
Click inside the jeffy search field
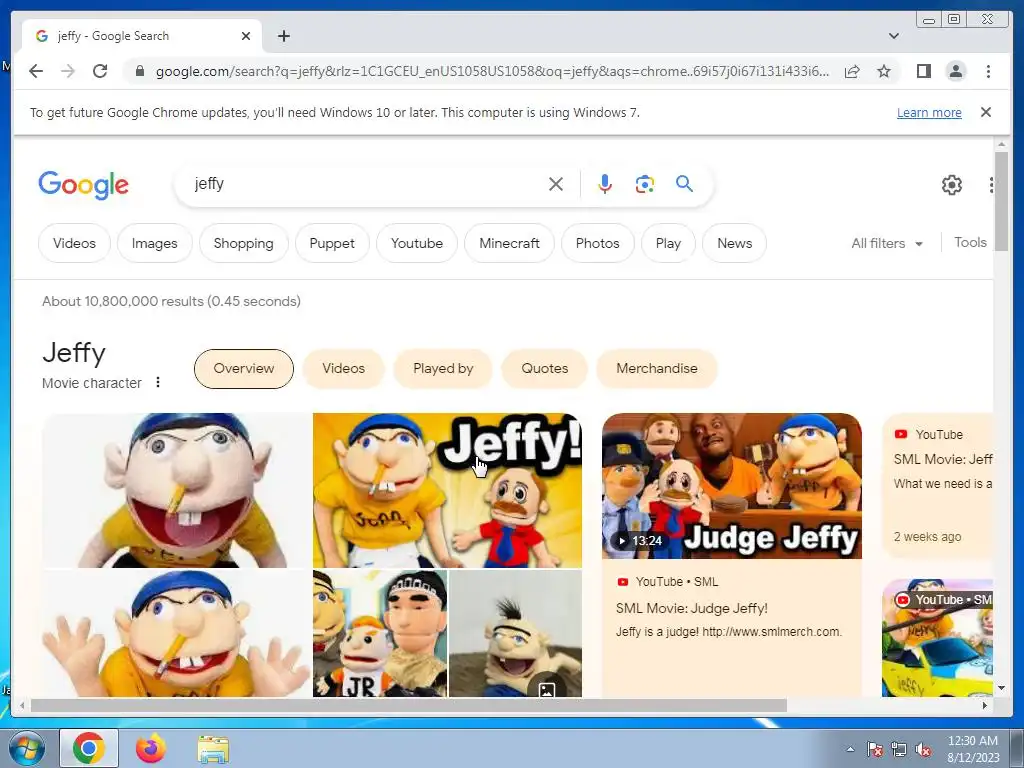point(366,184)
